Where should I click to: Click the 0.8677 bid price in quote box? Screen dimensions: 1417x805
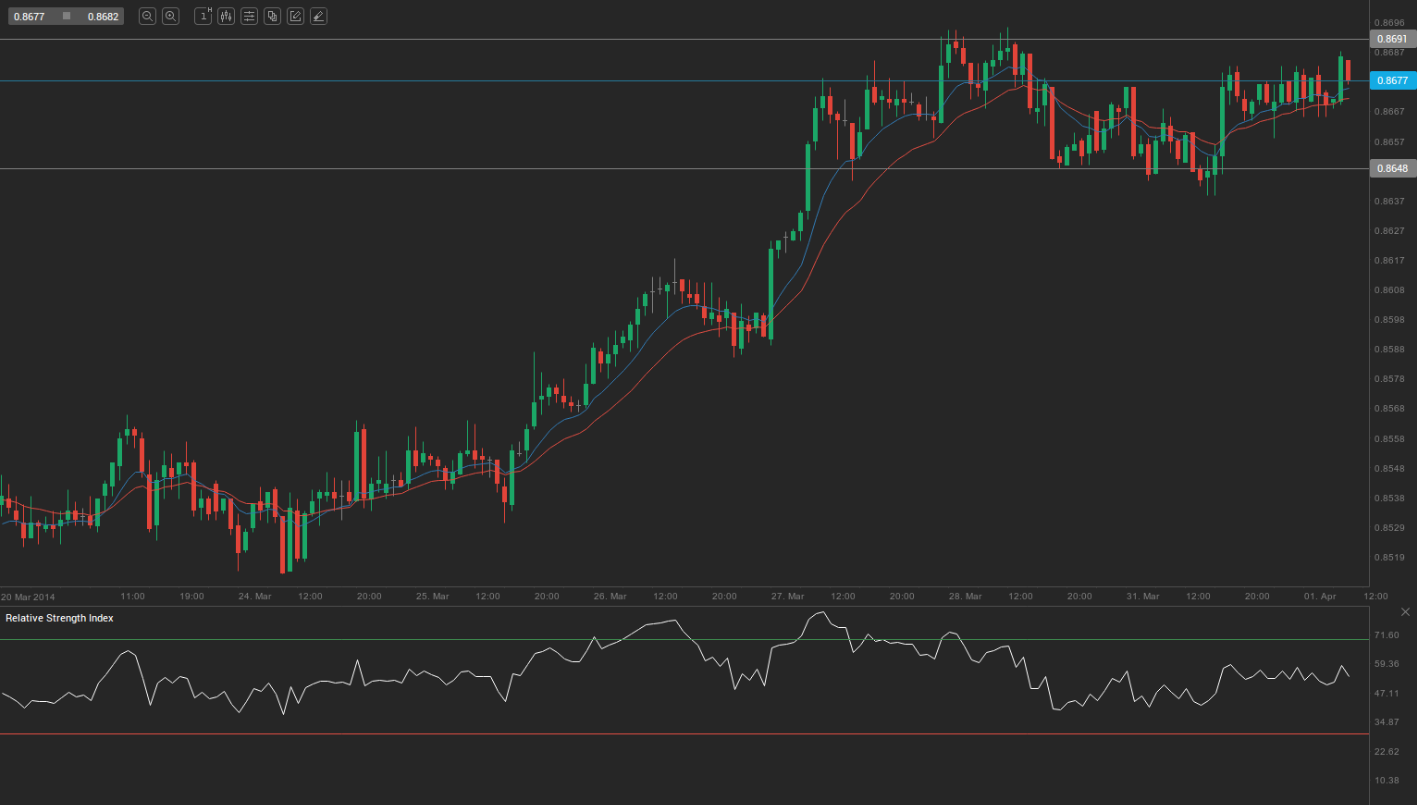(x=29, y=16)
